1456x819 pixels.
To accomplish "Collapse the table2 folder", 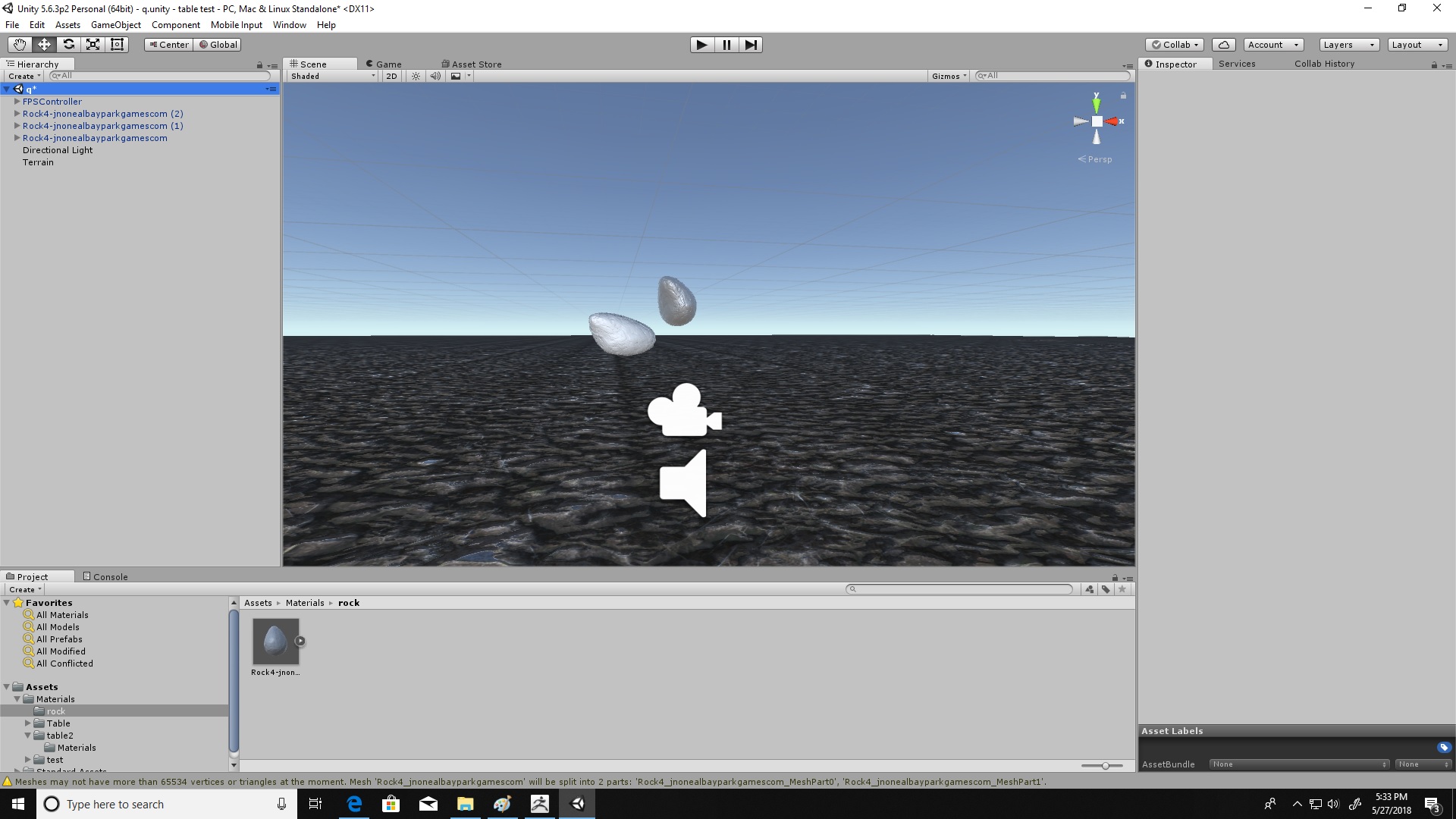I will [x=27, y=736].
